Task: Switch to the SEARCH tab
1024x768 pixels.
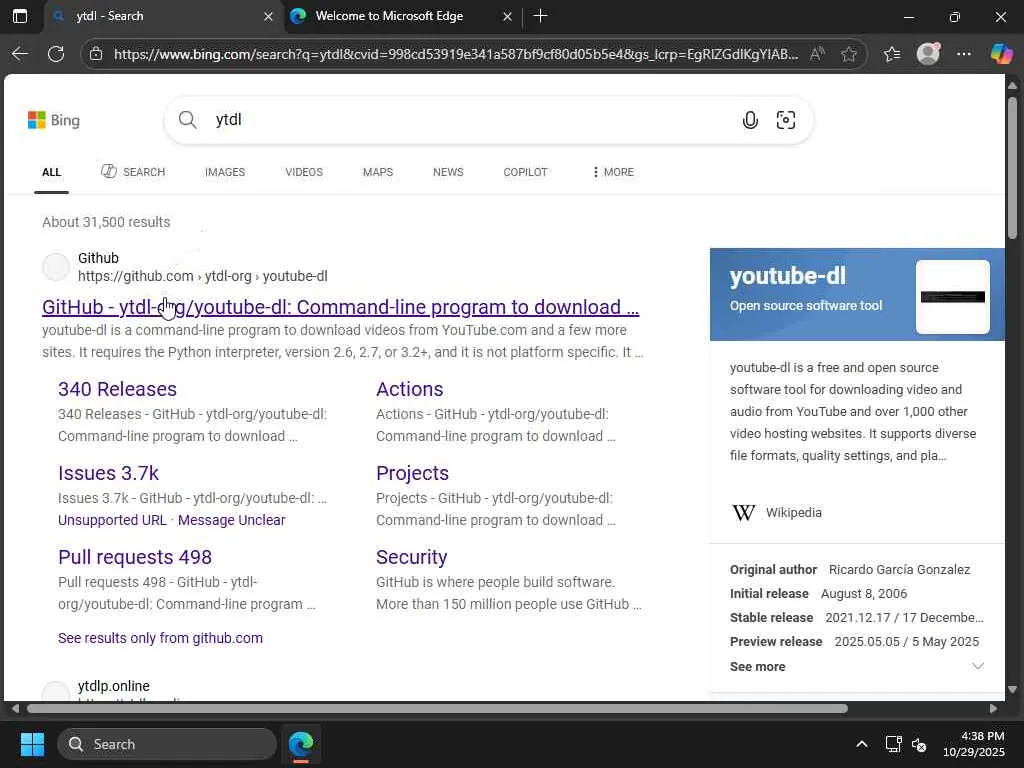Action: (x=133, y=172)
